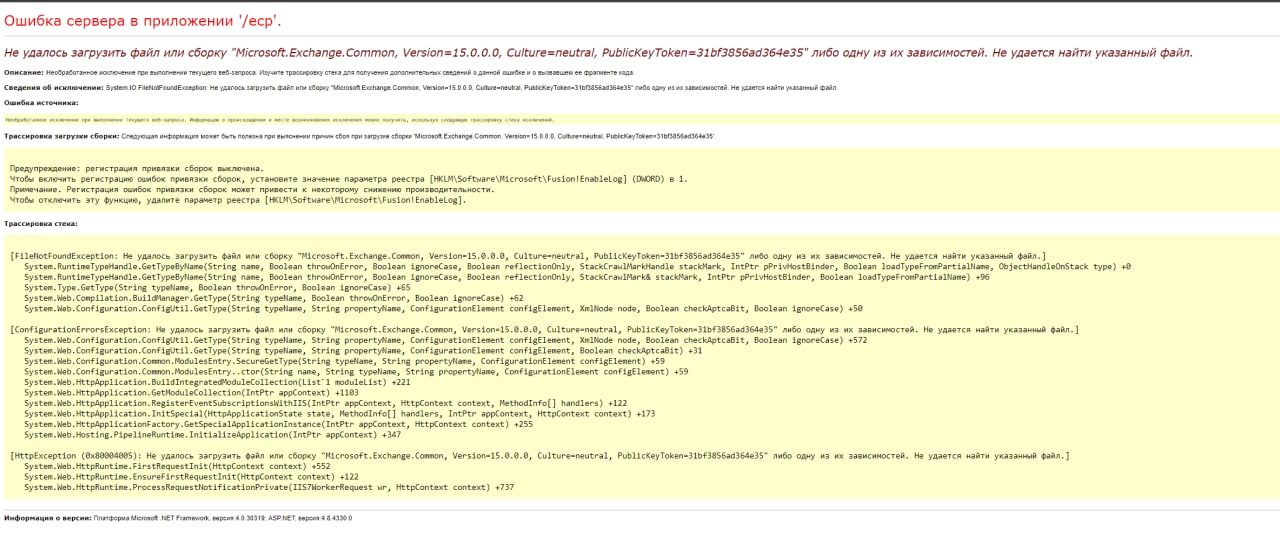Click the italic dark-red error message under the heading
This screenshot has width=1280, height=539.
coord(598,52)
